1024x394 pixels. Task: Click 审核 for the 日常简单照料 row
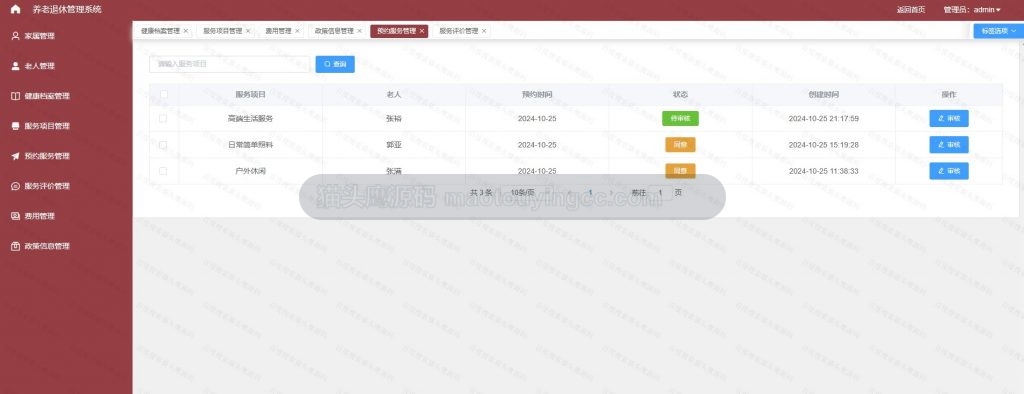click(949, 144)
